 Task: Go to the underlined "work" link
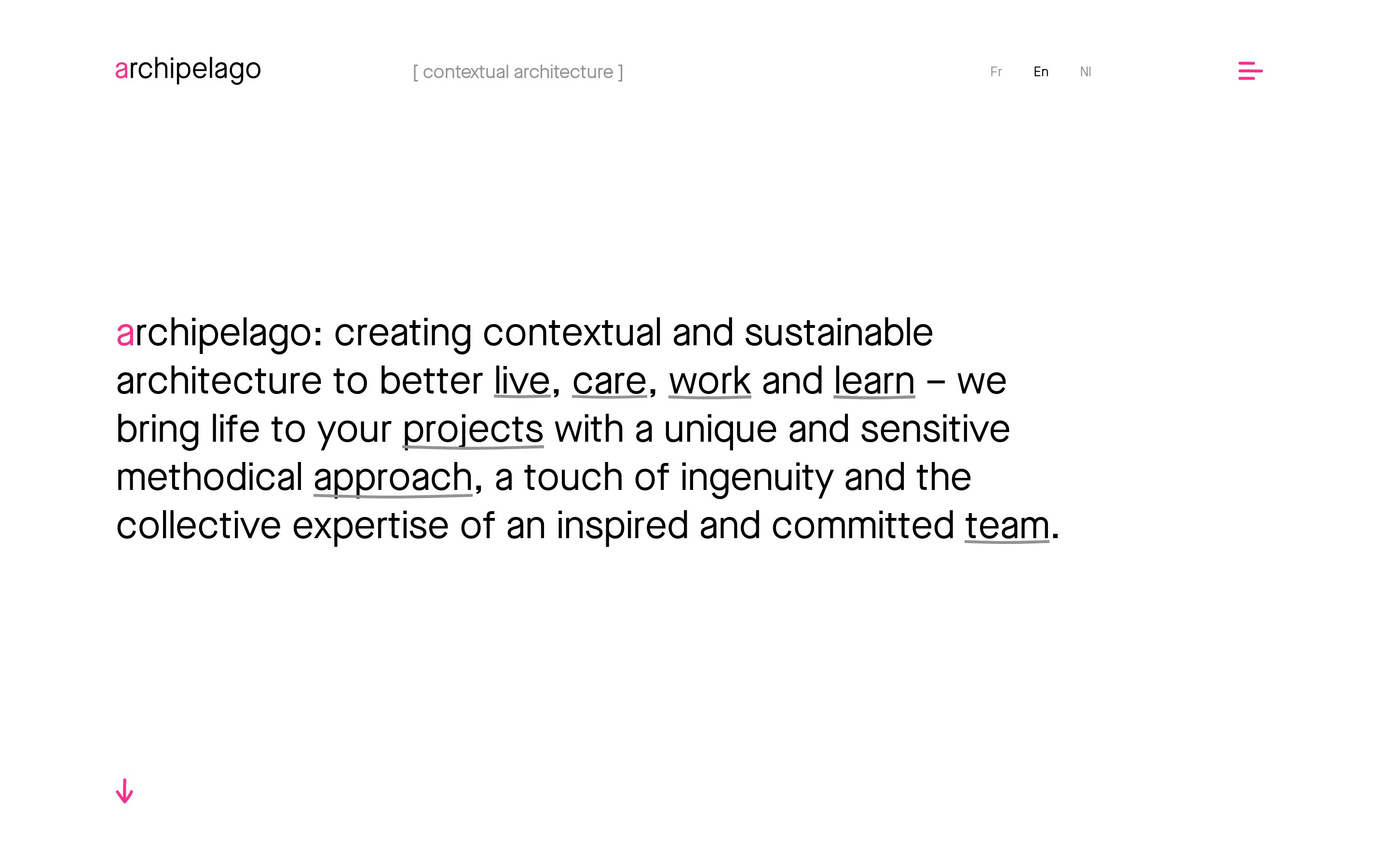[709, 381]
